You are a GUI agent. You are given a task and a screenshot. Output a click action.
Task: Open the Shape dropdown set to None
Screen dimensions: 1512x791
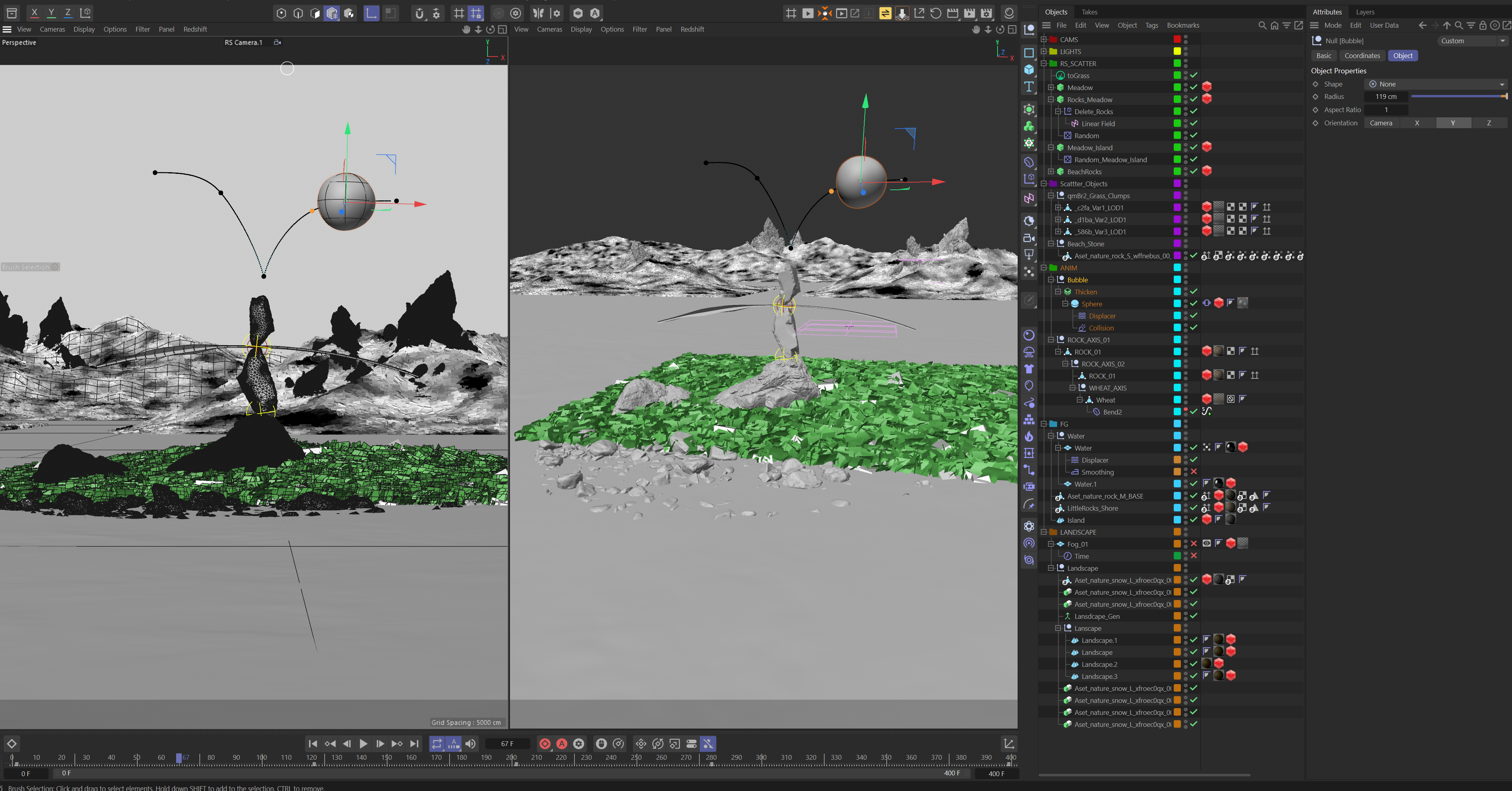(x=1436, y=84)
